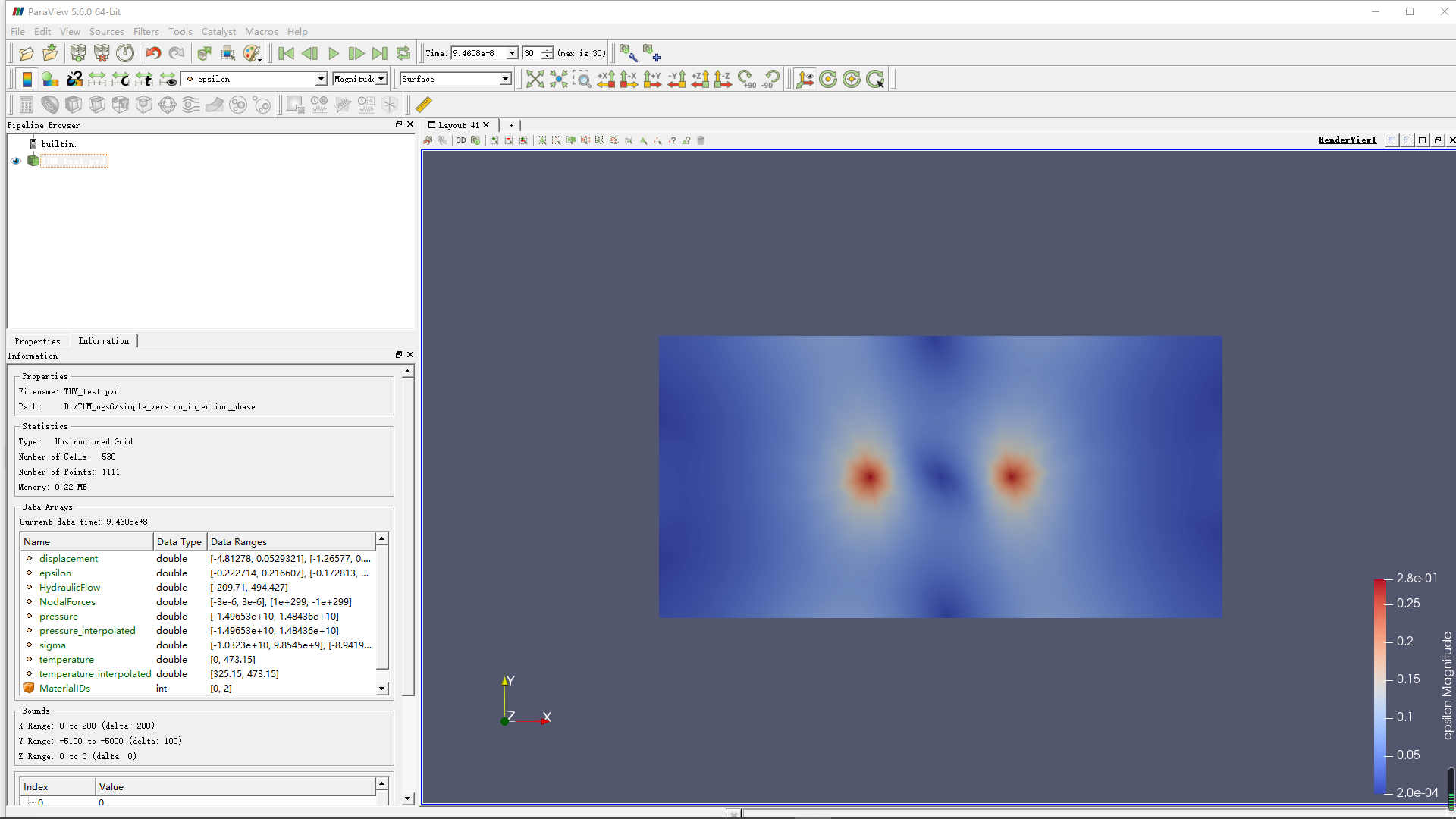Jump to the last time frame
The height and width of the screenshot is (819, 1456).
[380, 53]
